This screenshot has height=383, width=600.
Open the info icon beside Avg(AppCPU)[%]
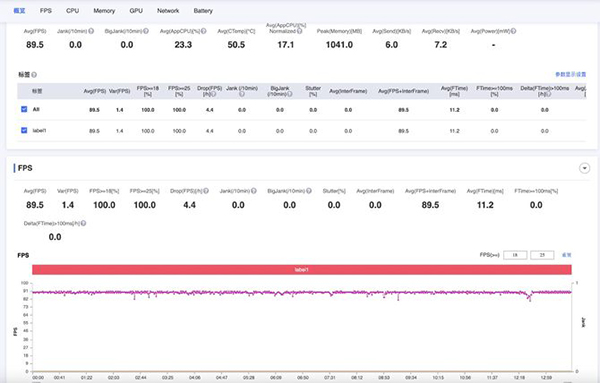(204, 31)
